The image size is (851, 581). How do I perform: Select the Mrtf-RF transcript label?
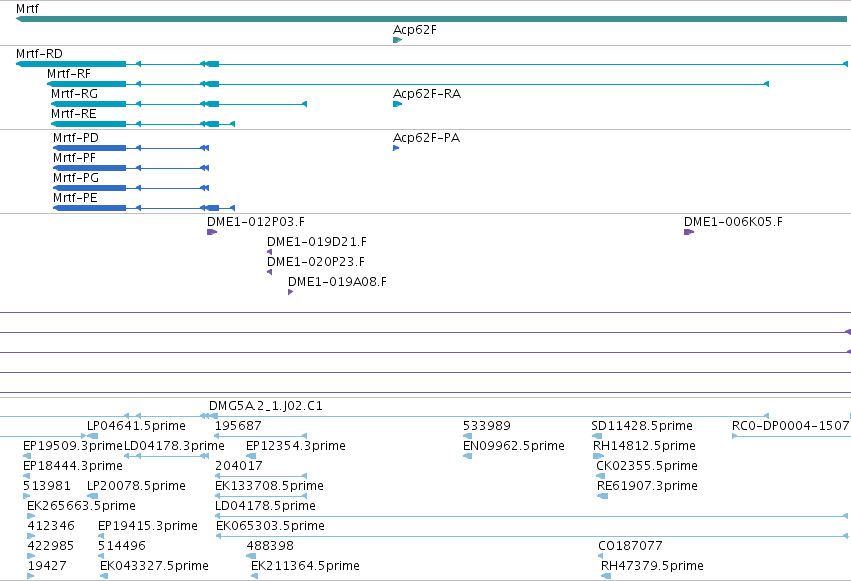[x=68, y=74]
